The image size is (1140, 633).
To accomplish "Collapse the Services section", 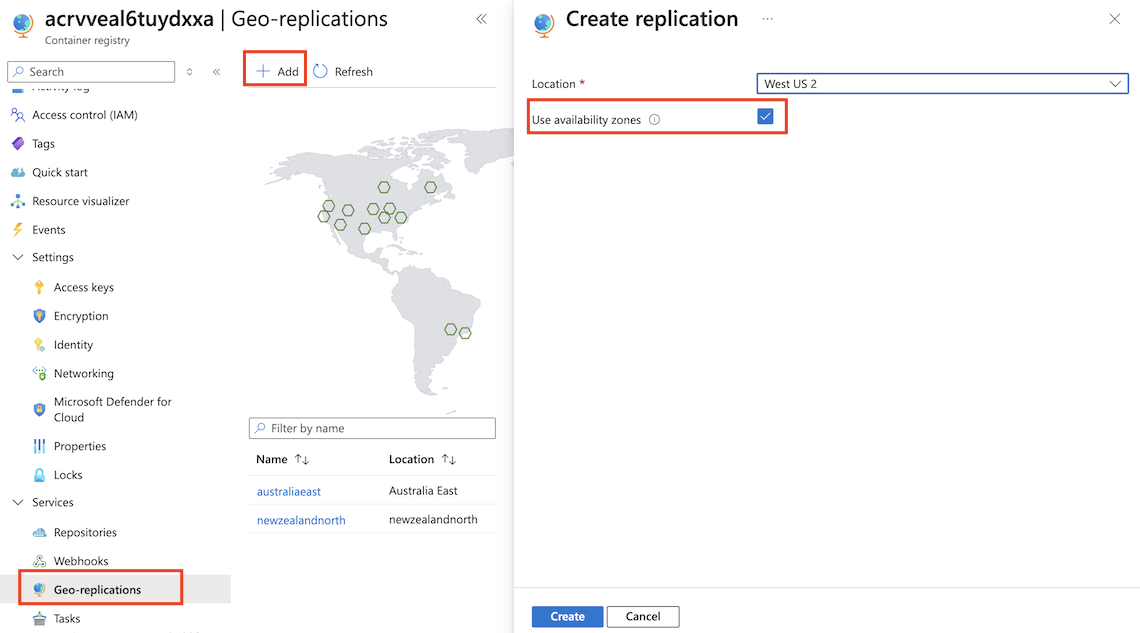I will click(18, 502).
